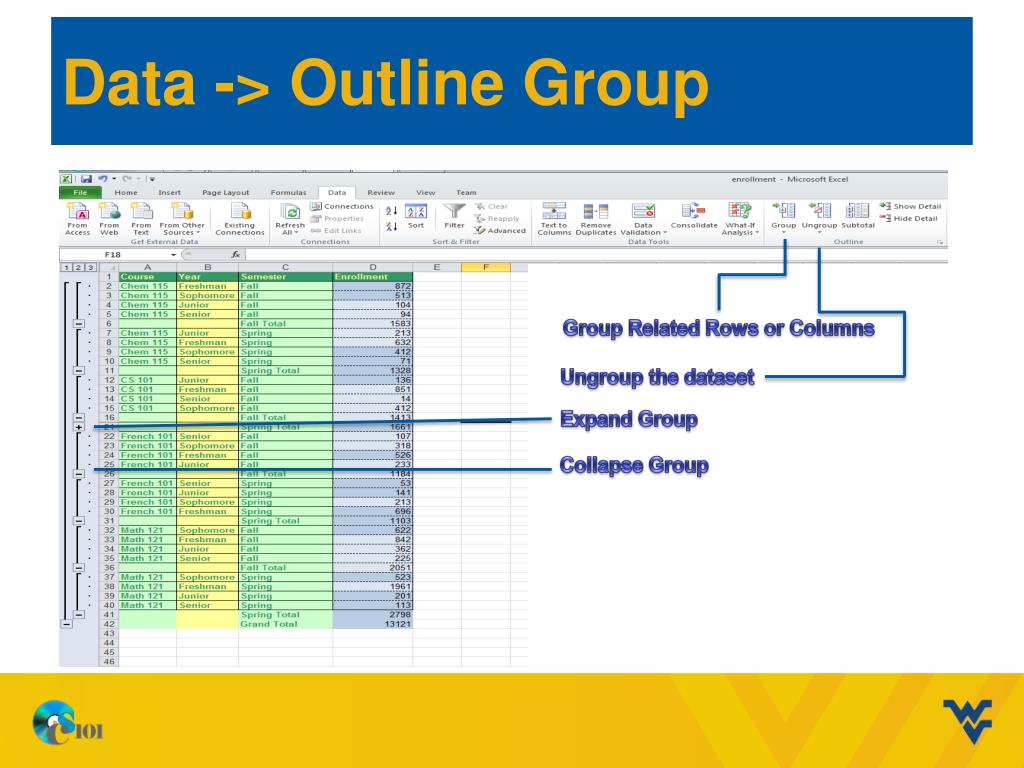Click Remove Duplicates

(596, 219)
